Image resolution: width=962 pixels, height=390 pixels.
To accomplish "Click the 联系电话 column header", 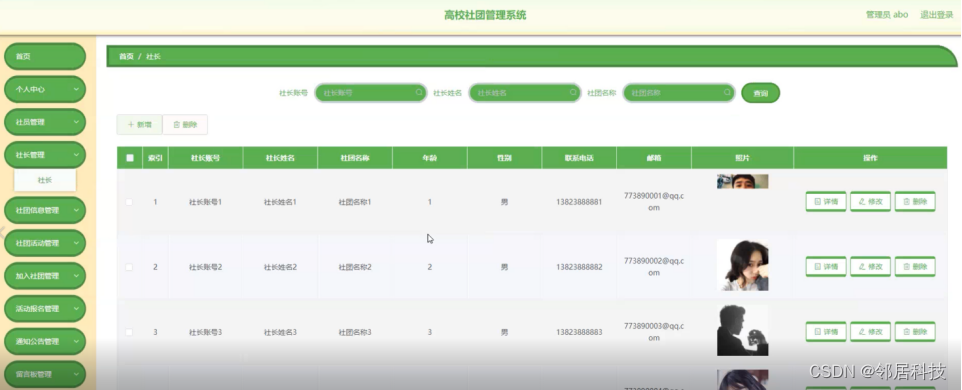I will [579, 158].
